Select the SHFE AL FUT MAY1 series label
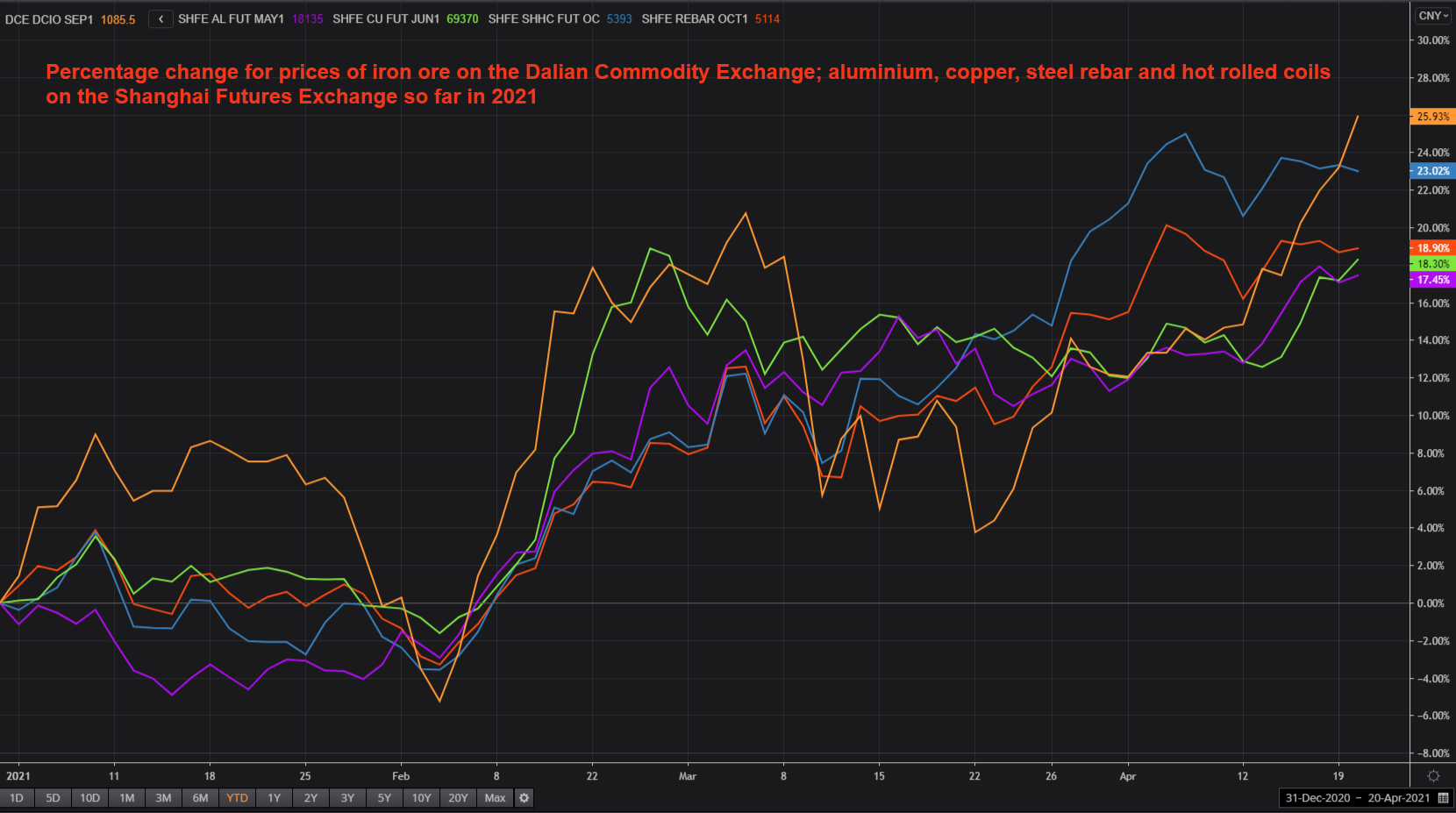Screen dimensions: 1456x813 (x=231, y=18)
